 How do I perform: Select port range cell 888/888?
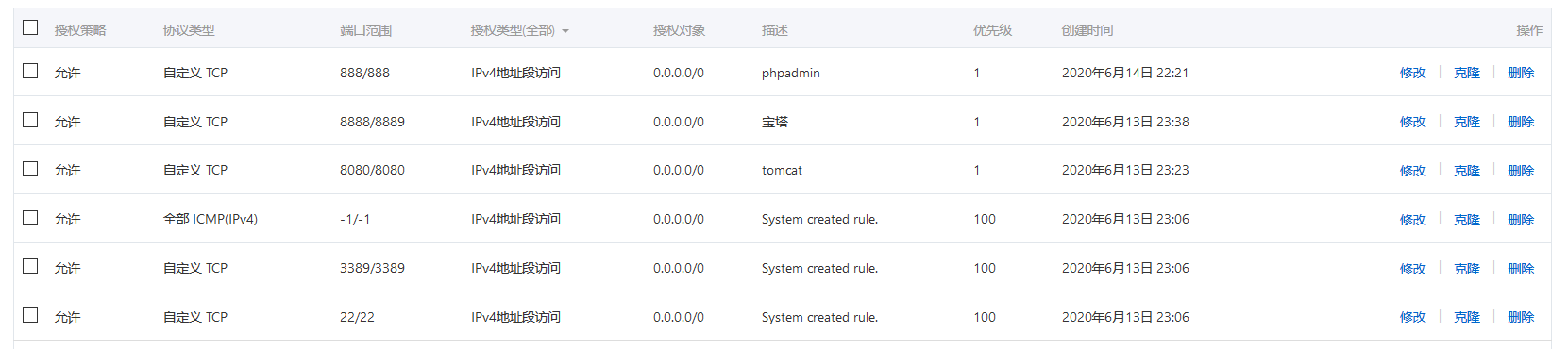364,73
